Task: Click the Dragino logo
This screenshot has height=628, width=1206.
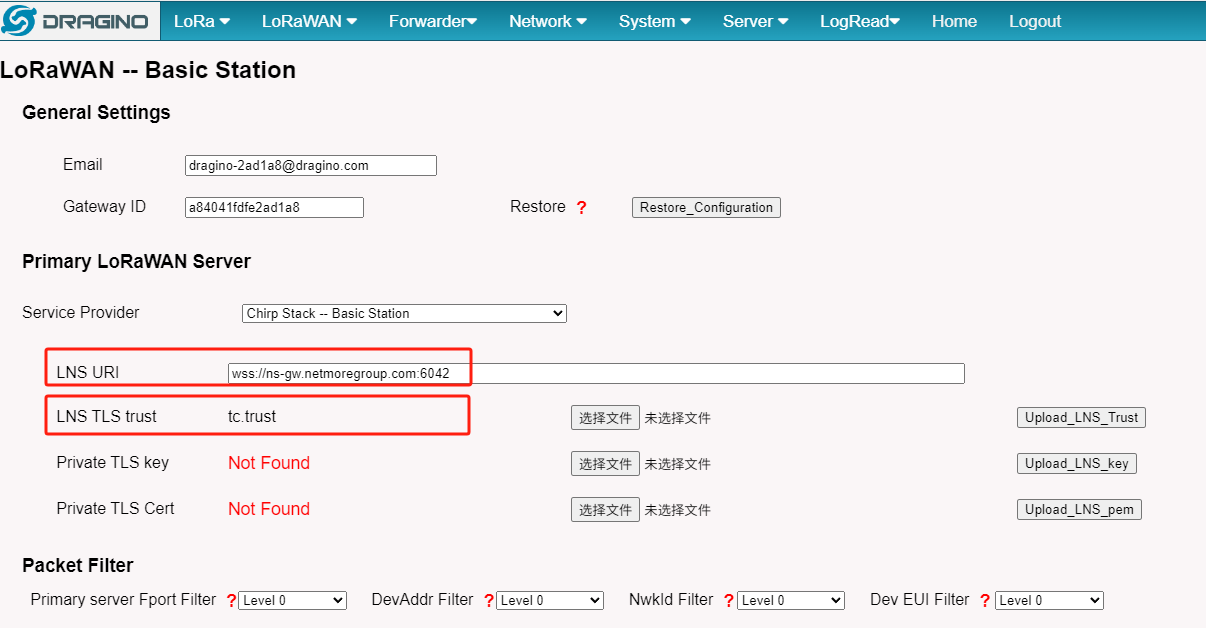Action: pos(79,21)
